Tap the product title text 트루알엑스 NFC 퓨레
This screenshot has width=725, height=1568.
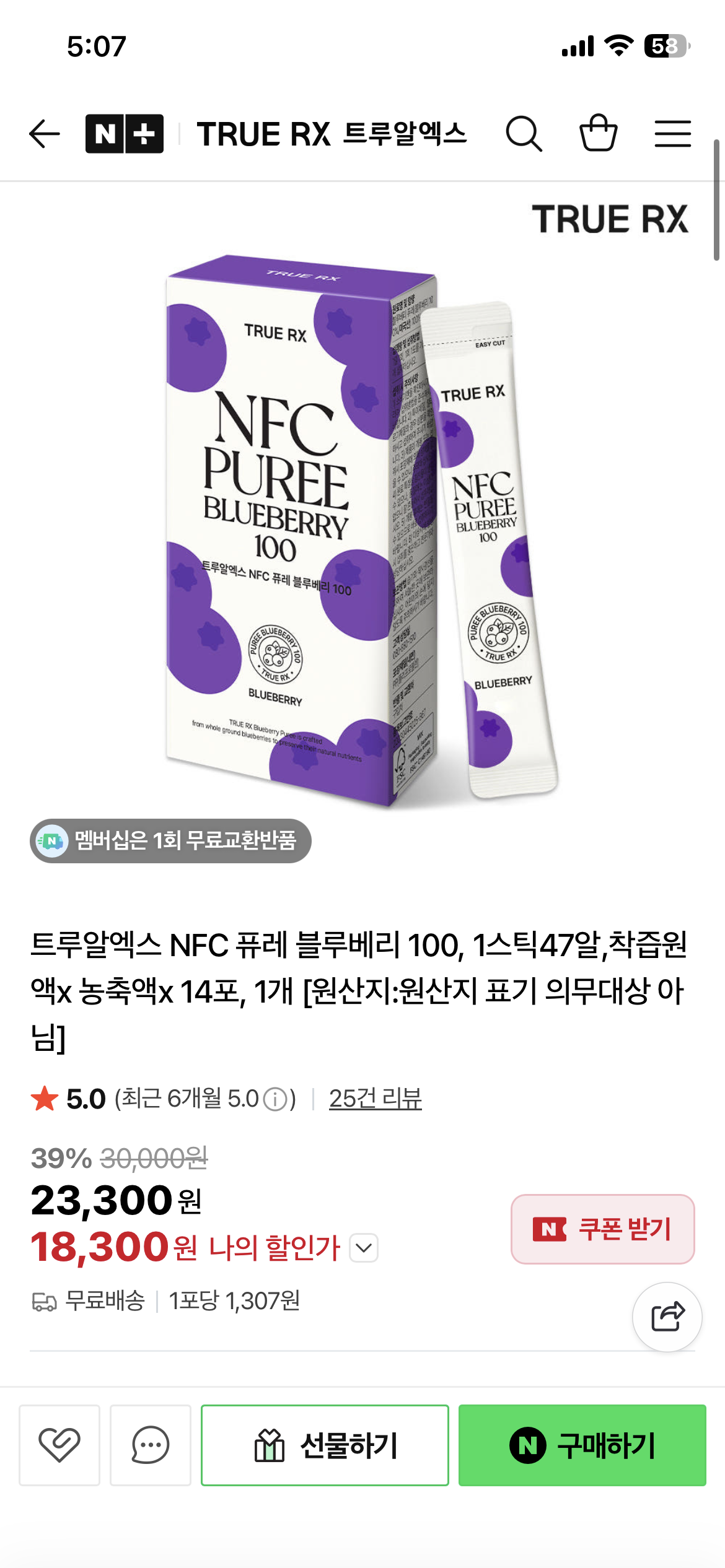359,991
